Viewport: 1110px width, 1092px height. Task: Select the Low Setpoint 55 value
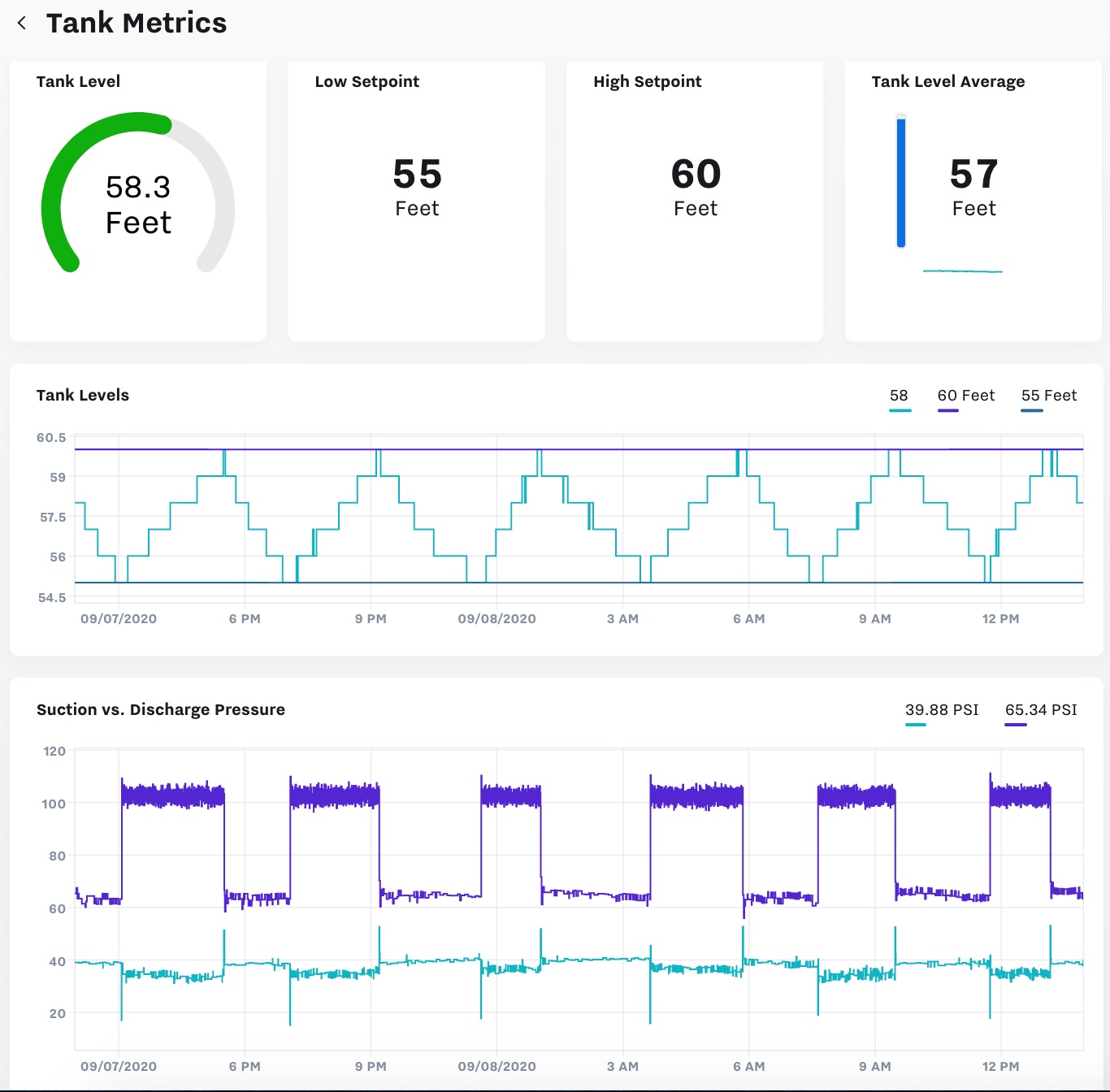pyautogui.click(x=417, y=174)
